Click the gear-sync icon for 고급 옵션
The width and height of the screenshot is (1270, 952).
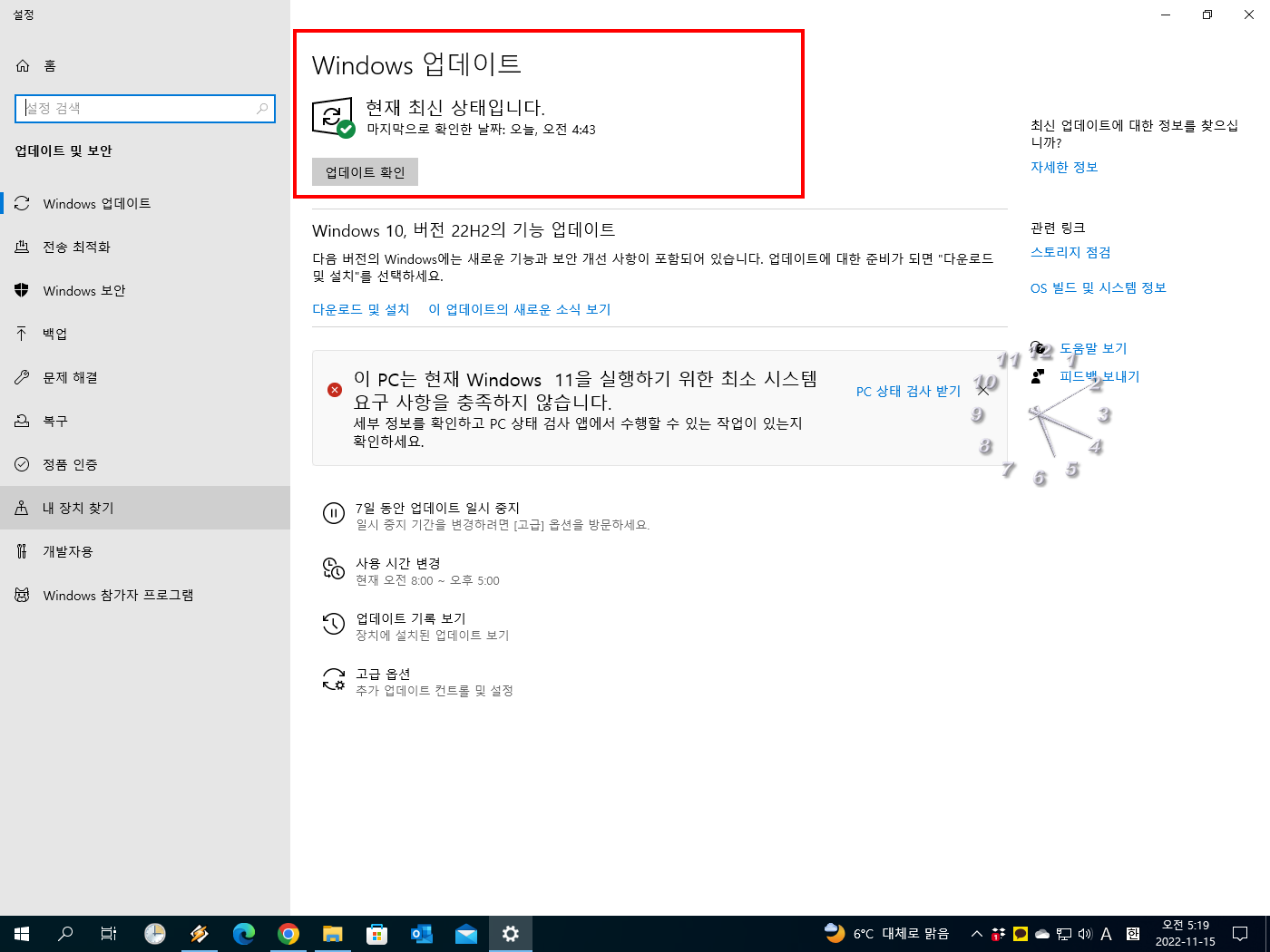[334, 680]
